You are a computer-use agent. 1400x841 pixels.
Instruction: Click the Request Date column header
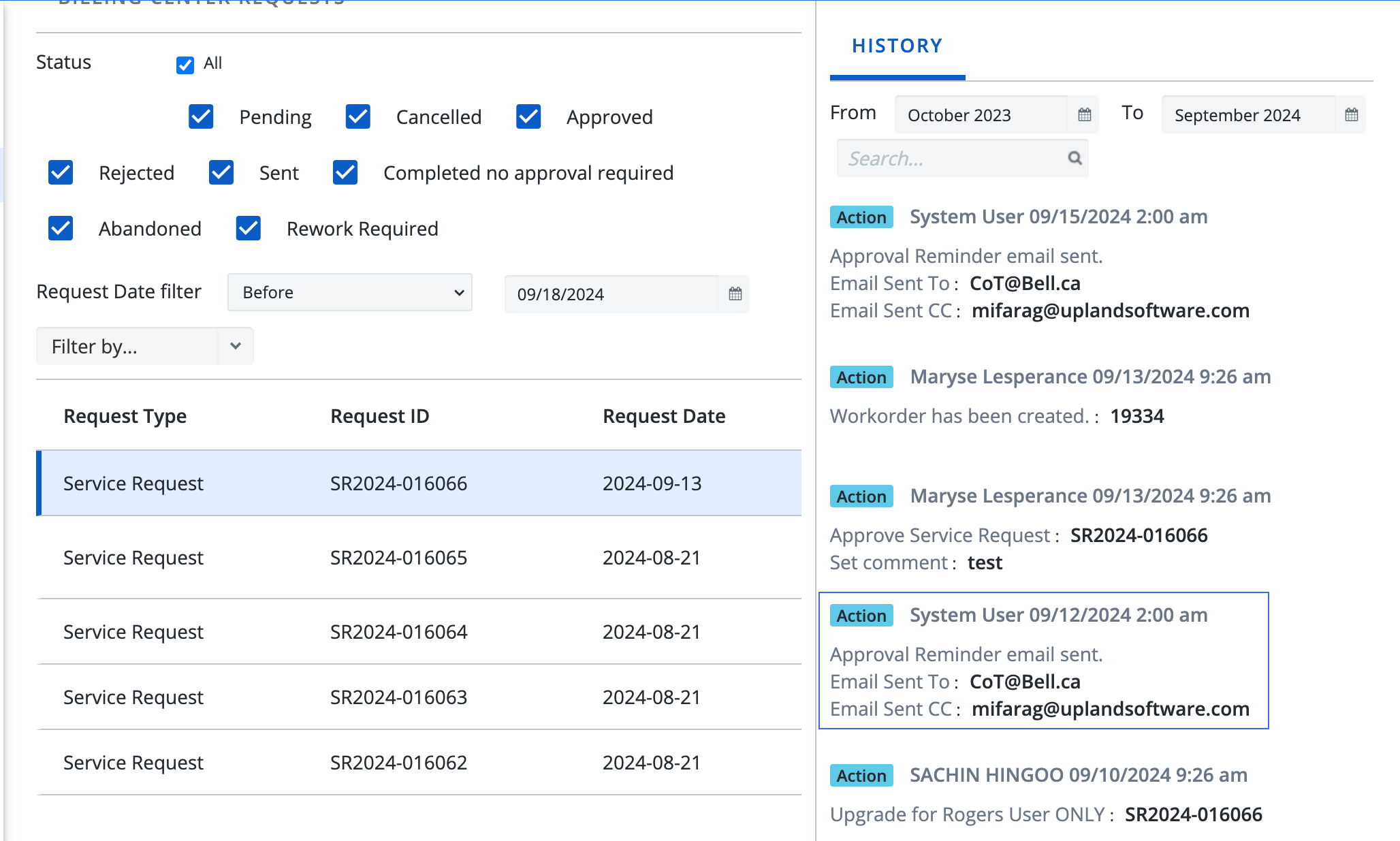pos(663,416)
